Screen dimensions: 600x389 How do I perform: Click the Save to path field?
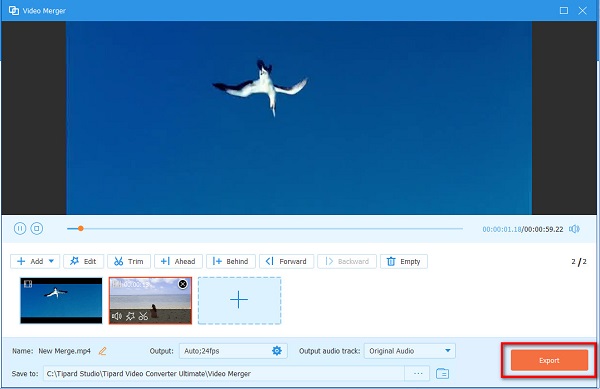[x=224, y=373]
